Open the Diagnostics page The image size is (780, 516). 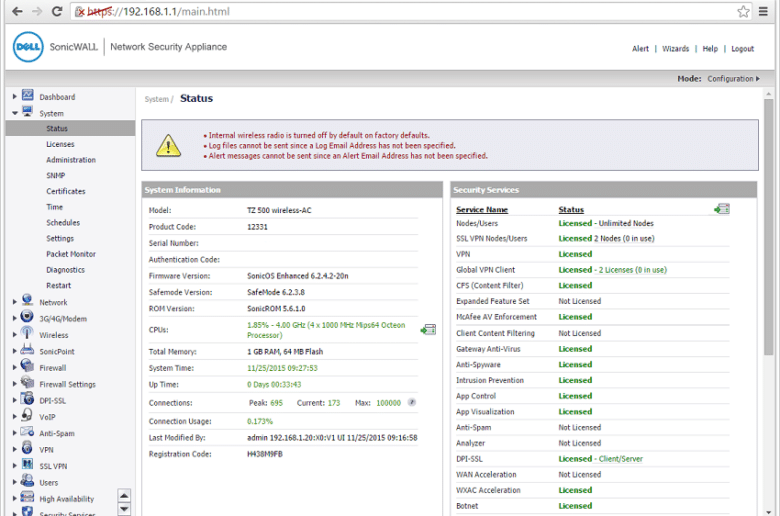coord(65,270)
